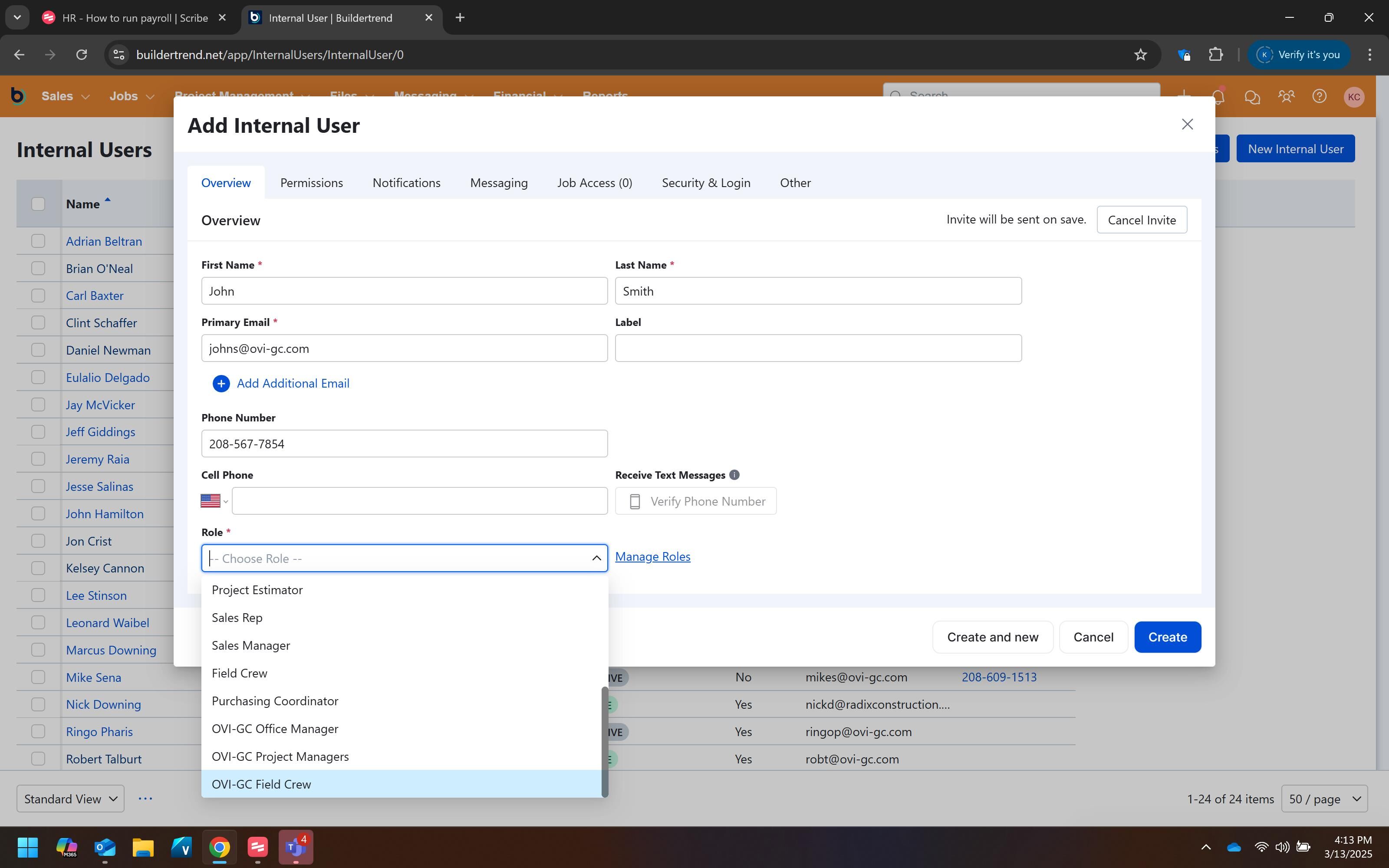Screen dimensions: 1389x868
Task: Close the Scribe payroll browser tab
Action: (223, 18)
